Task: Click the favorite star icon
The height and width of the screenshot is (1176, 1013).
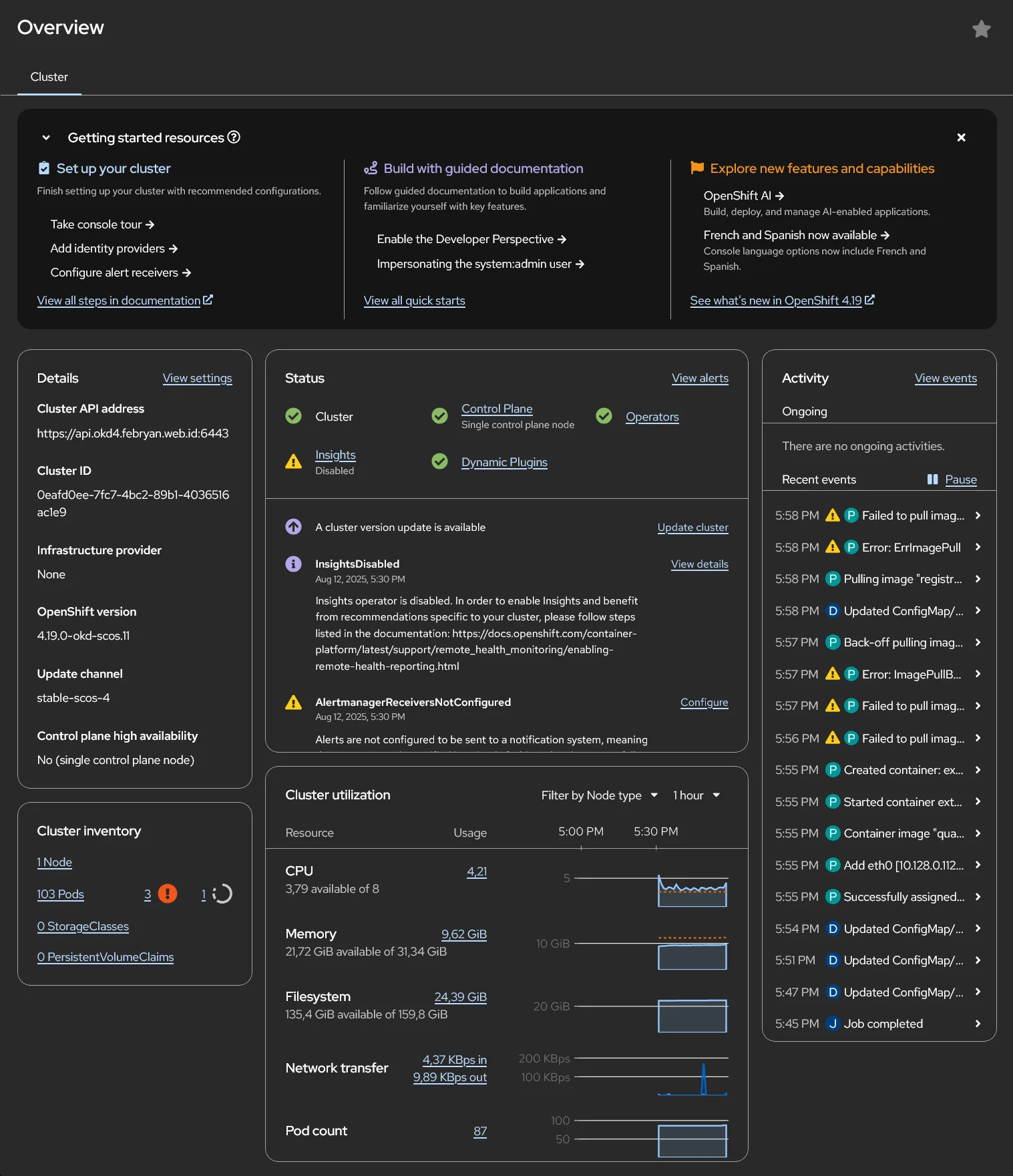Action: click(x=981, y=29)
